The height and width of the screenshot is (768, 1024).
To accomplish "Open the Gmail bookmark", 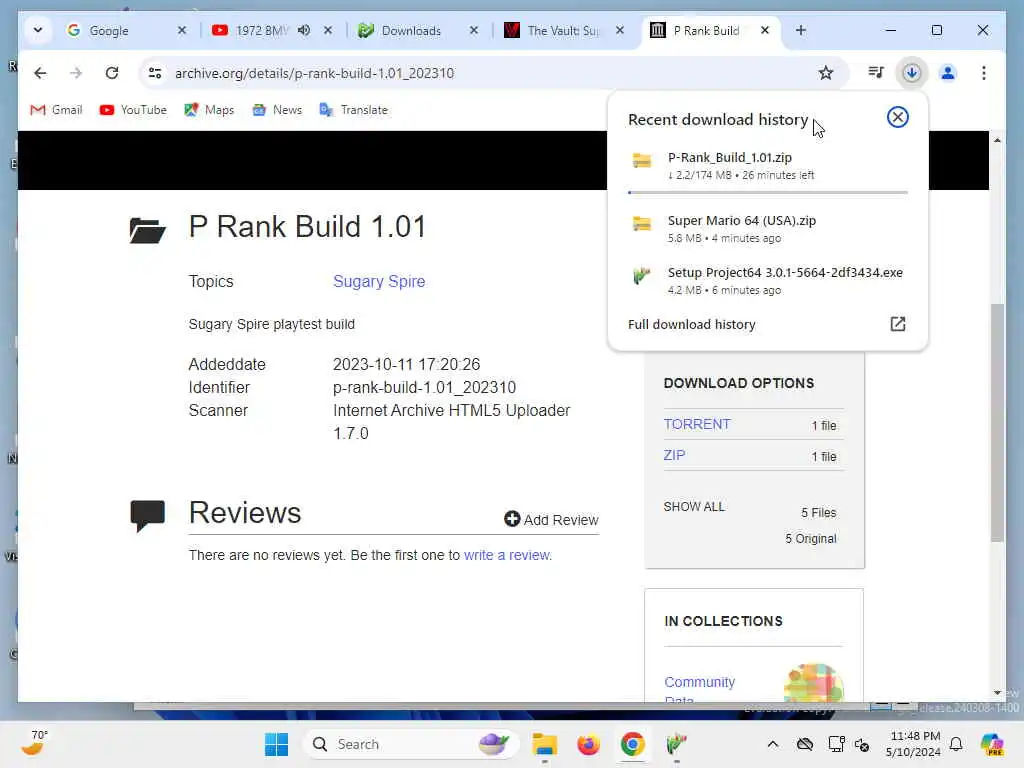I will [x=56, y=110].
